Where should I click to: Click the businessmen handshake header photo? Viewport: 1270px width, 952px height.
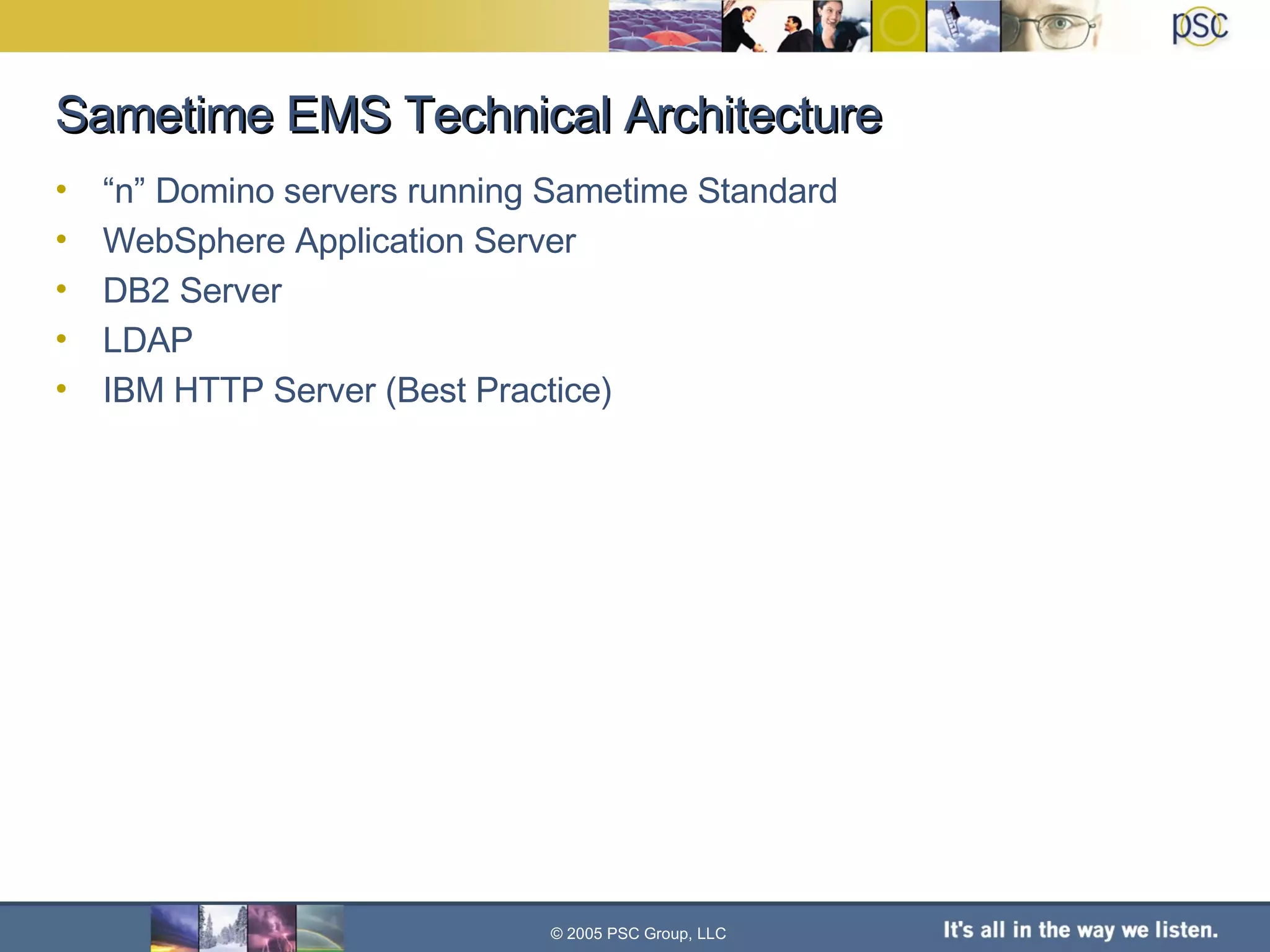pyautogui.click(x=767, y=26)
